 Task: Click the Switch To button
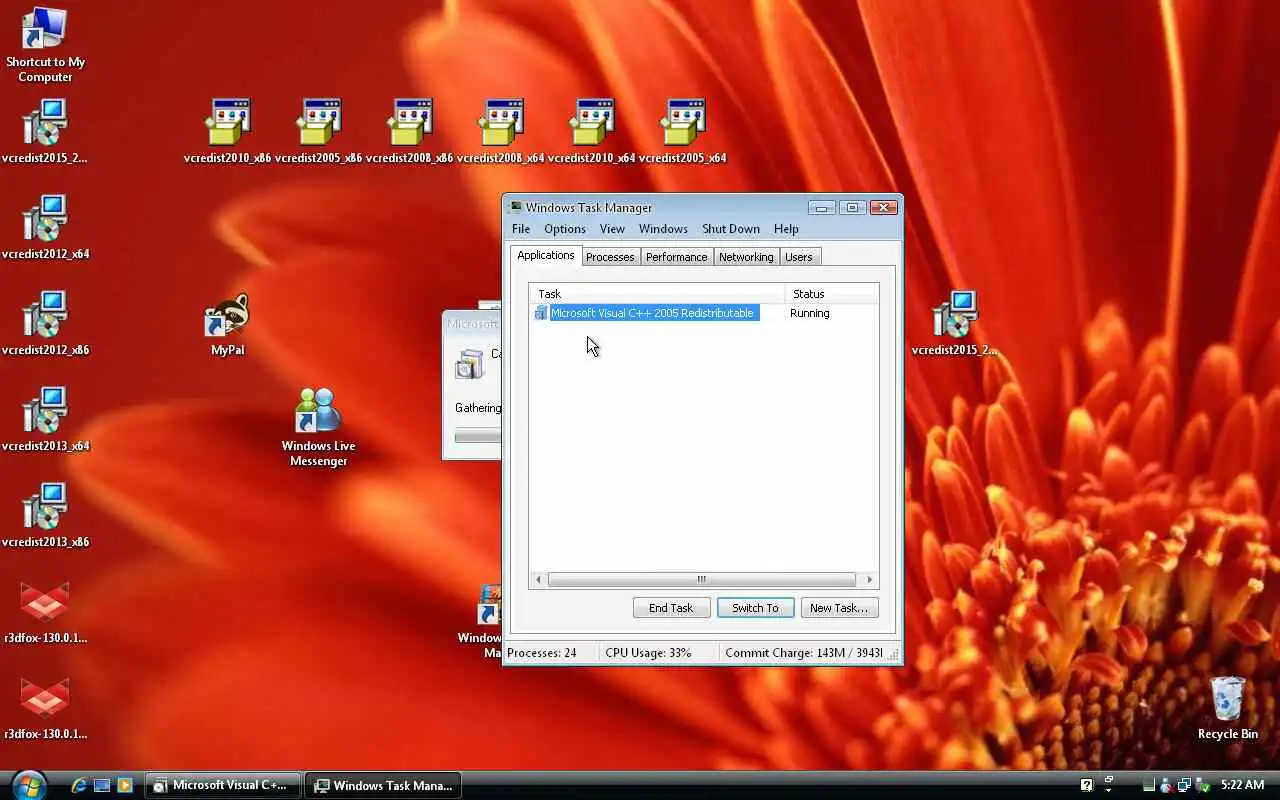(x=755, y=608)
